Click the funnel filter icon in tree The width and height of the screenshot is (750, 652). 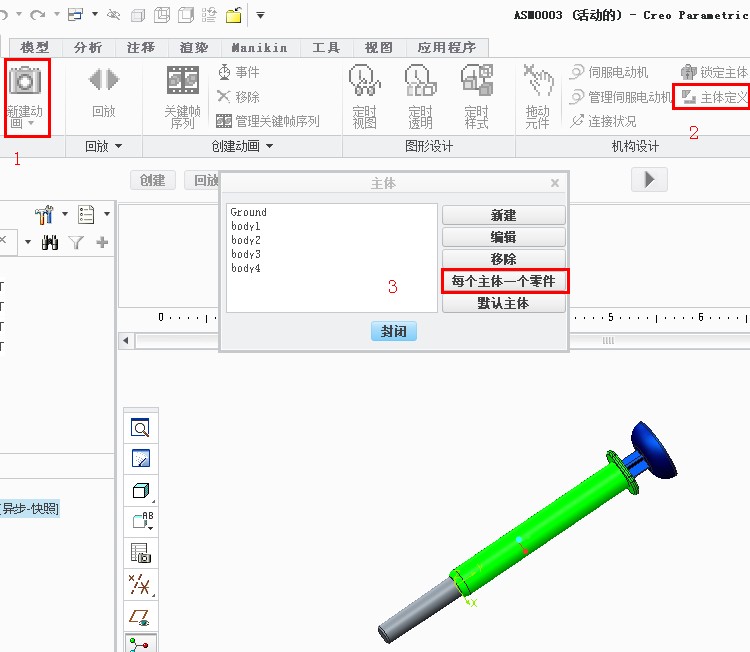76,243
